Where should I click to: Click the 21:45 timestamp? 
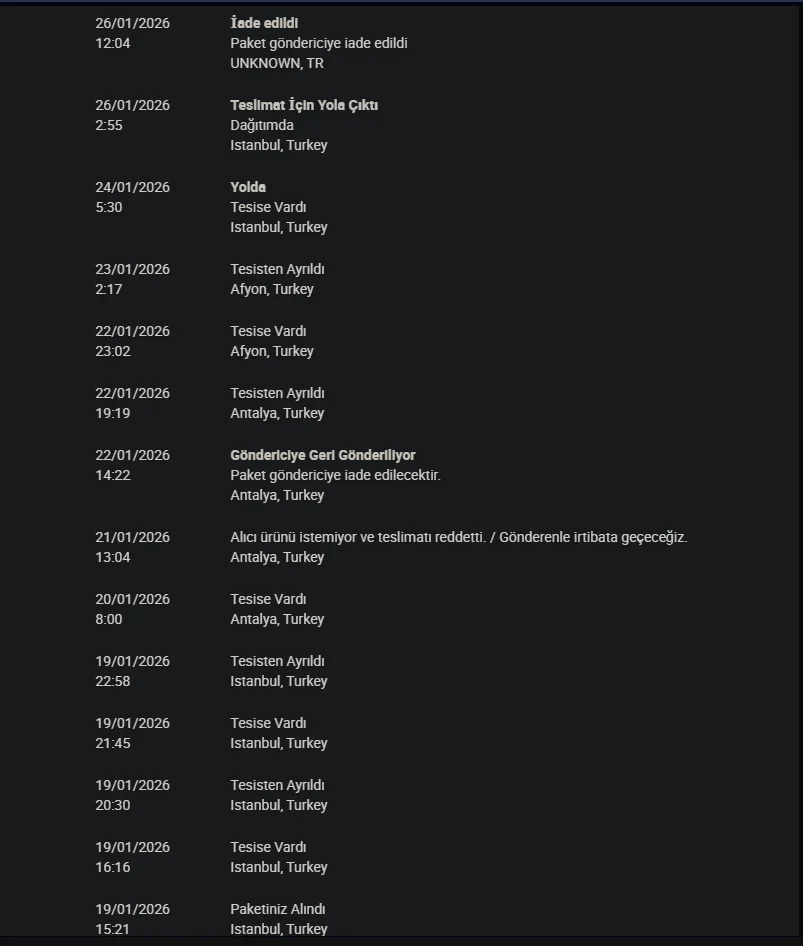click(x=113, y=743)
